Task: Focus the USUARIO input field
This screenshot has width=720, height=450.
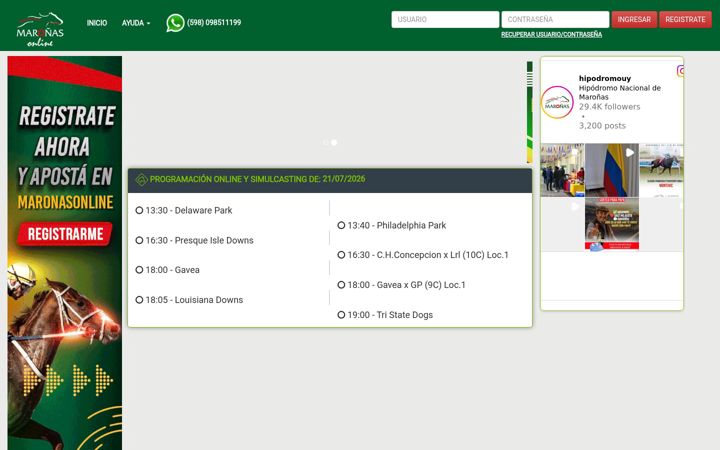Action: point(445,19)
